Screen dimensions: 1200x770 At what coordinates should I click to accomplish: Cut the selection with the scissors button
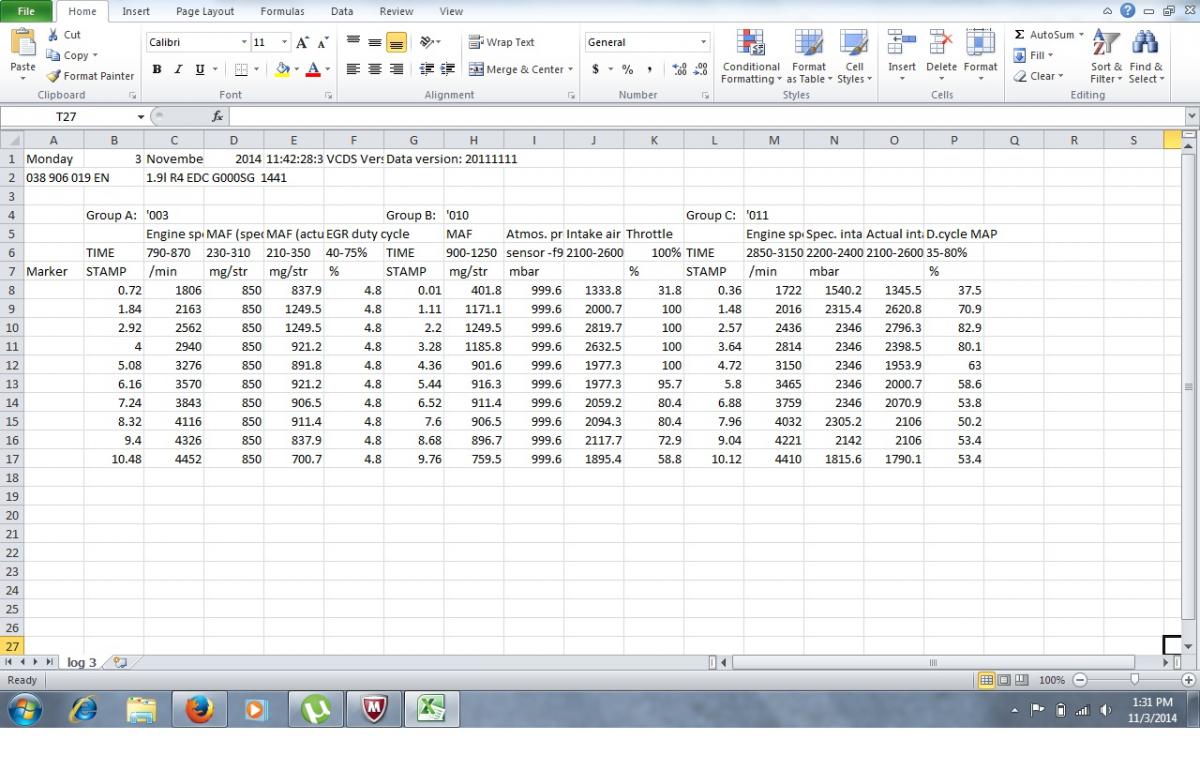(64, 35)
